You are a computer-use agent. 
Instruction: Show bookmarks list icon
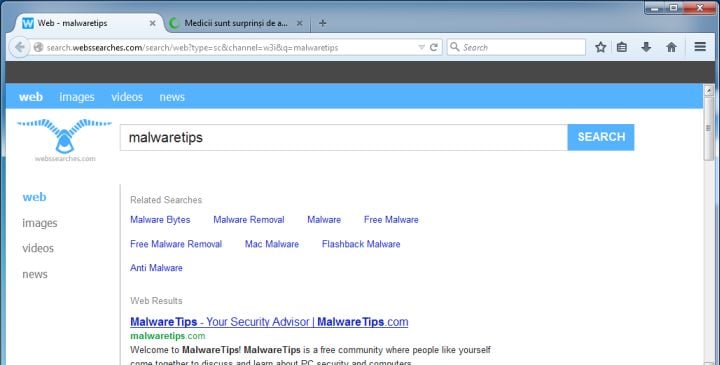point(622,47)
